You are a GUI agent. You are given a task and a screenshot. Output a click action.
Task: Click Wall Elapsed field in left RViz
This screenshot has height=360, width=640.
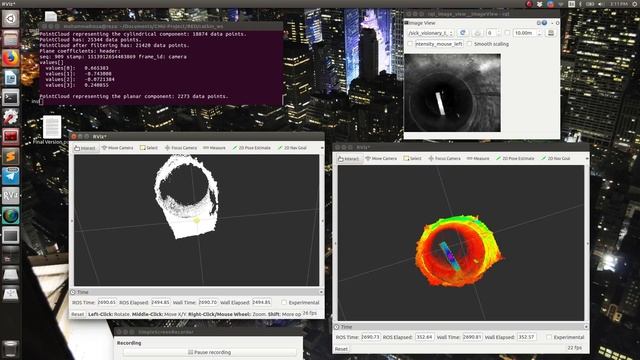click(x=262, y=302)
